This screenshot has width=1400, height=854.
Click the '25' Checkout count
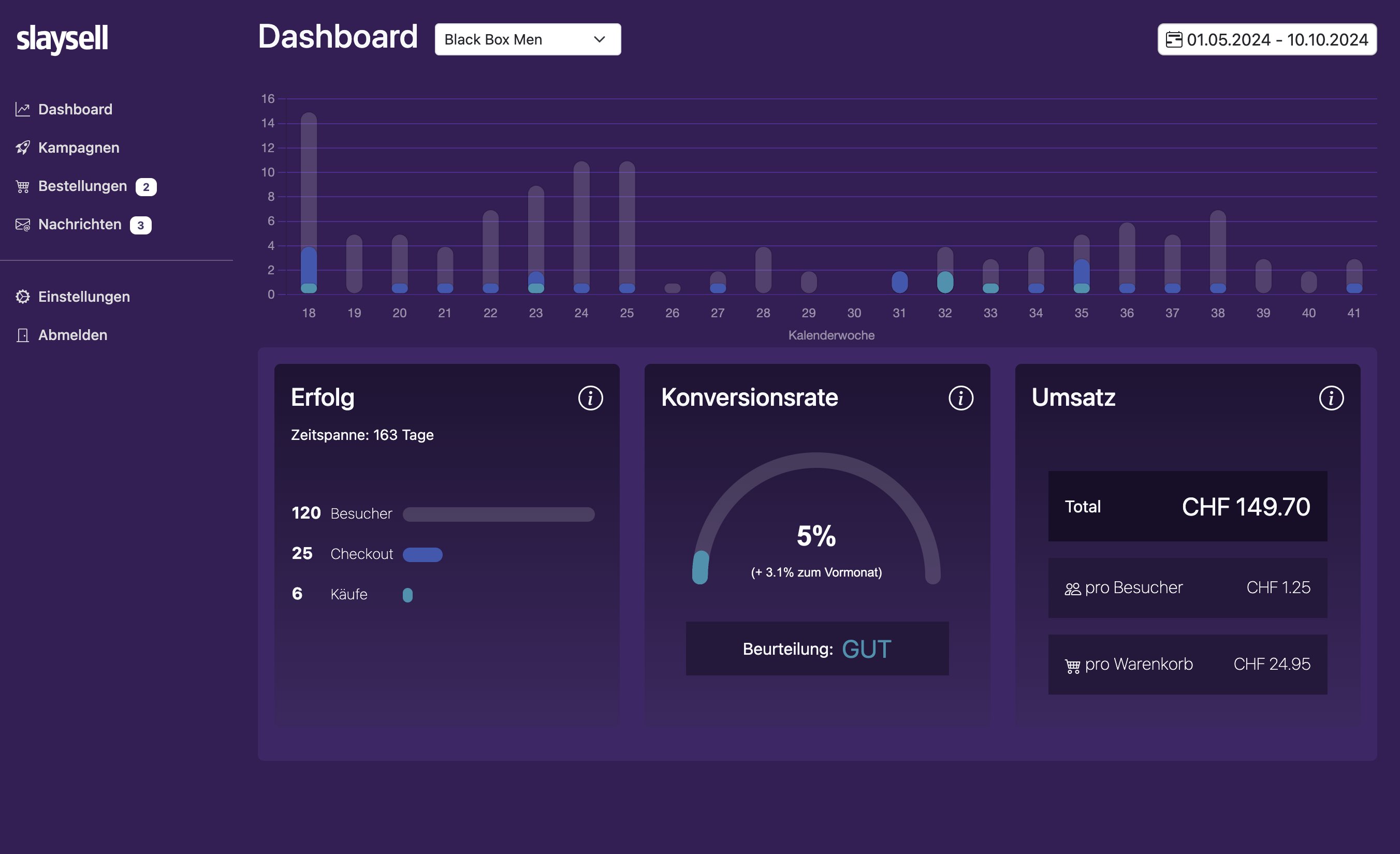point(302,554)
